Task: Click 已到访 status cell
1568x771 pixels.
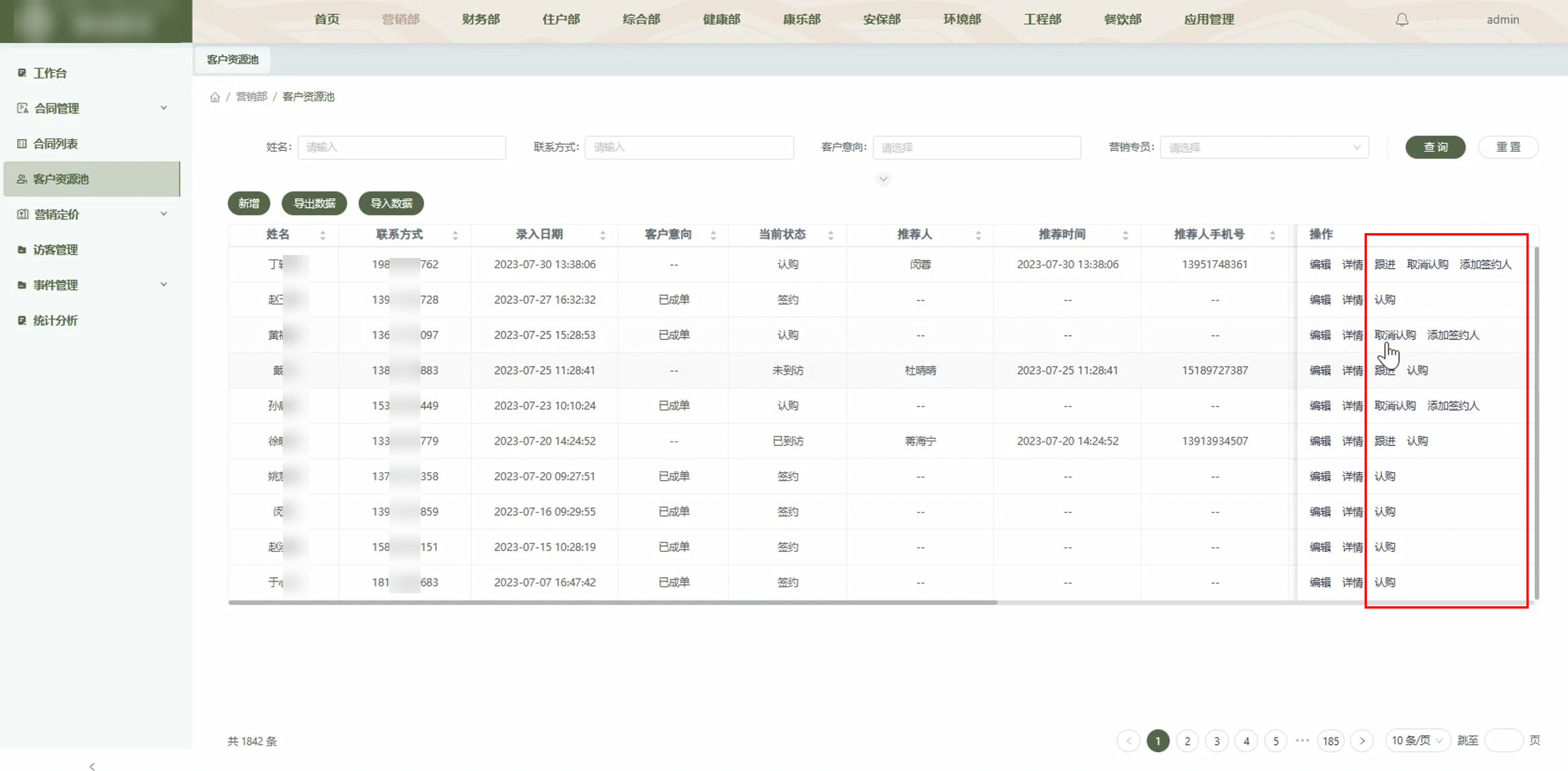Action: click(x=788, y=441)
